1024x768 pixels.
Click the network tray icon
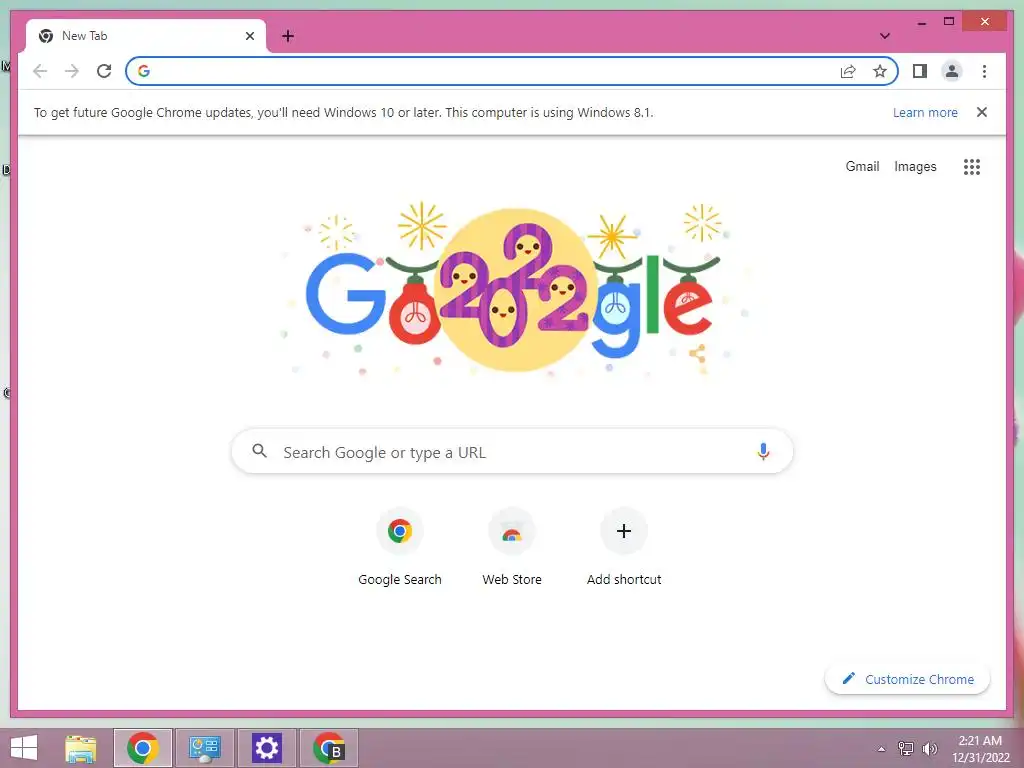pos(905,749)
